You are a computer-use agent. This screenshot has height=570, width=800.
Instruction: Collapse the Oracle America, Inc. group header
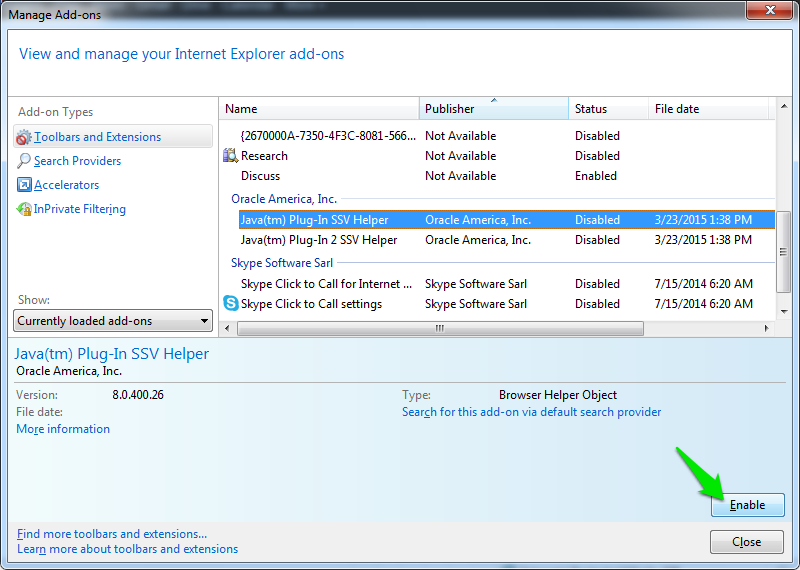(284, 199)
